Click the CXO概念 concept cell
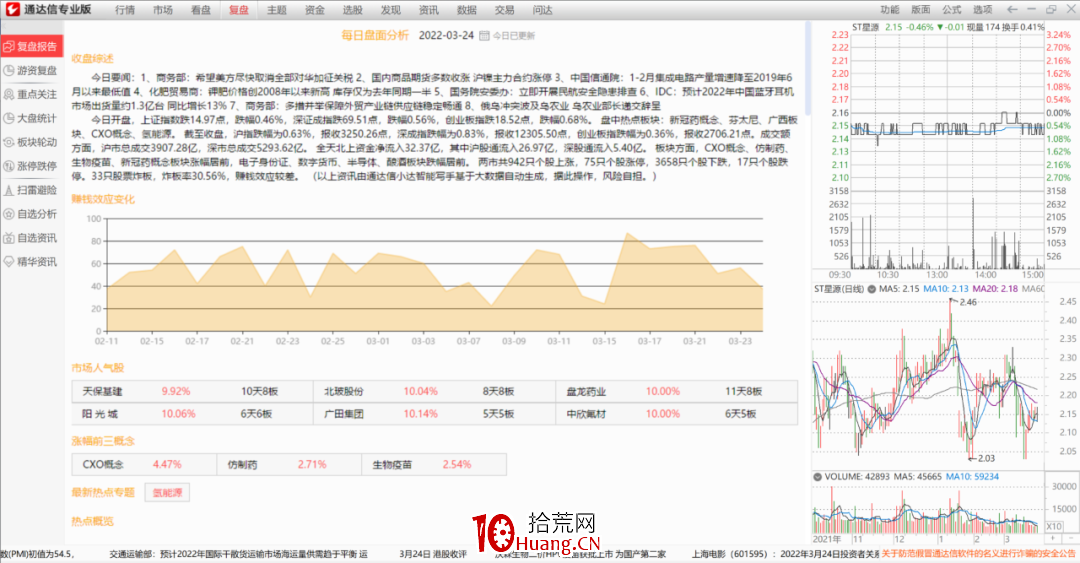The width and height of the screenshot is (1080, 563). (103, 464)
